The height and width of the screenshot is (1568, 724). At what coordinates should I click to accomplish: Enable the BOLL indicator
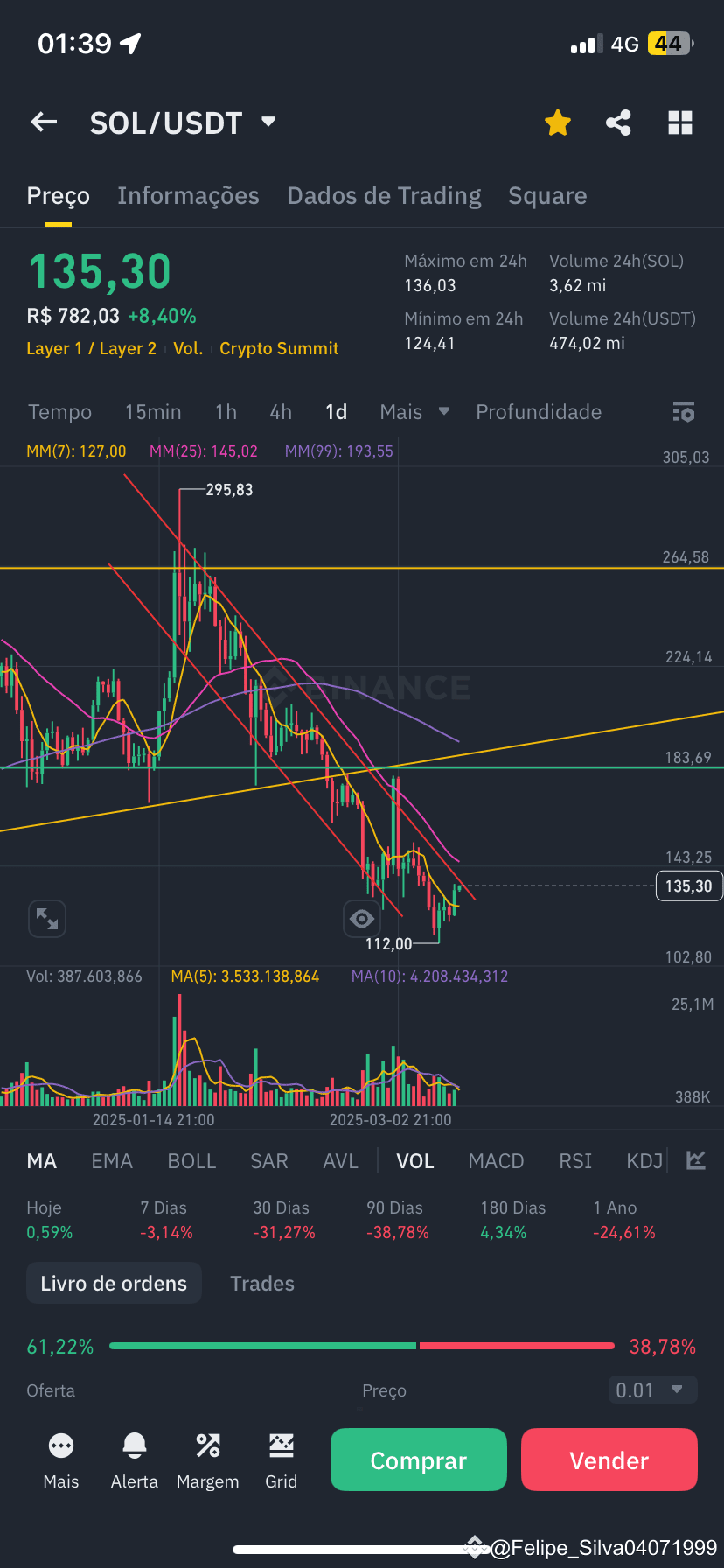tap(191, 1161)
